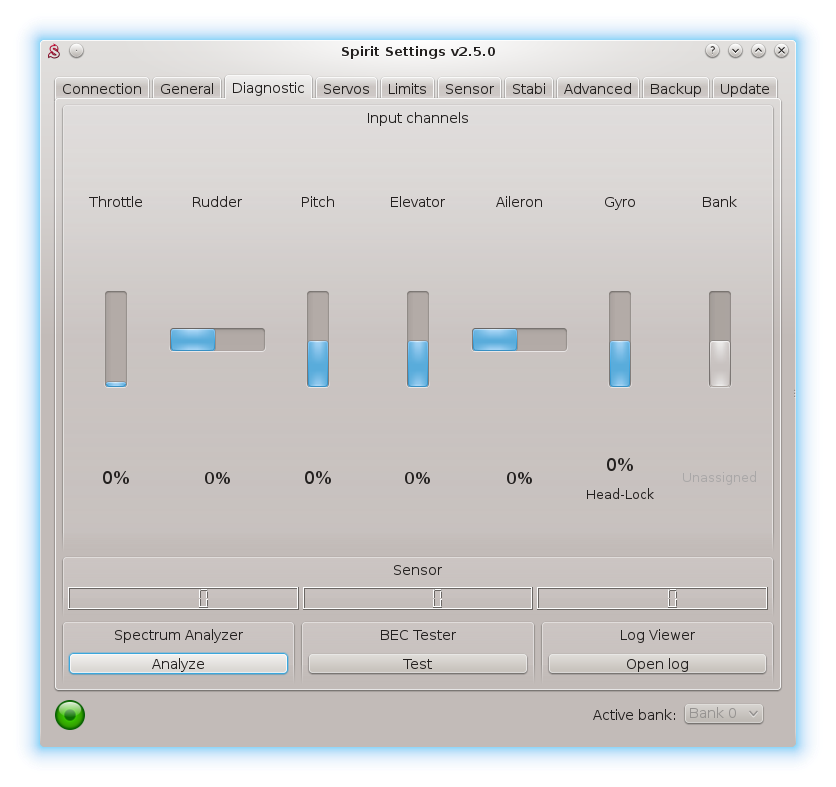Open the General tab
This screenshot has height=787, width=836.
(187, 89)
